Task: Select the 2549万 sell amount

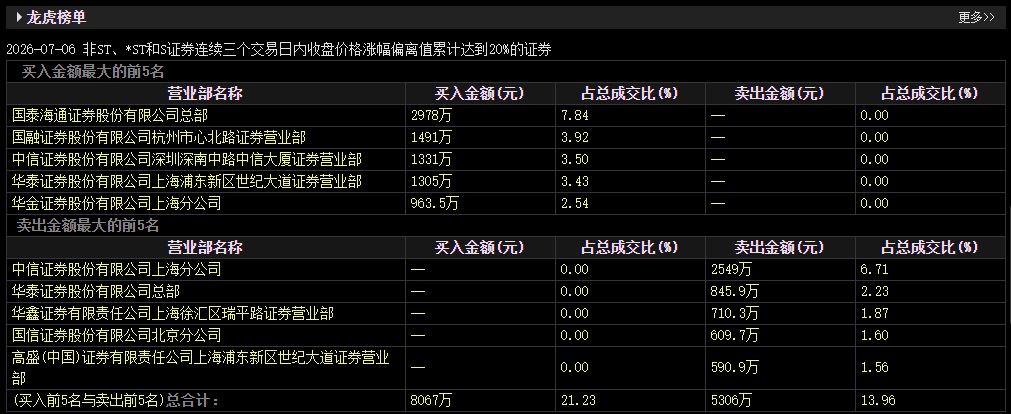Action: [731, 269]
